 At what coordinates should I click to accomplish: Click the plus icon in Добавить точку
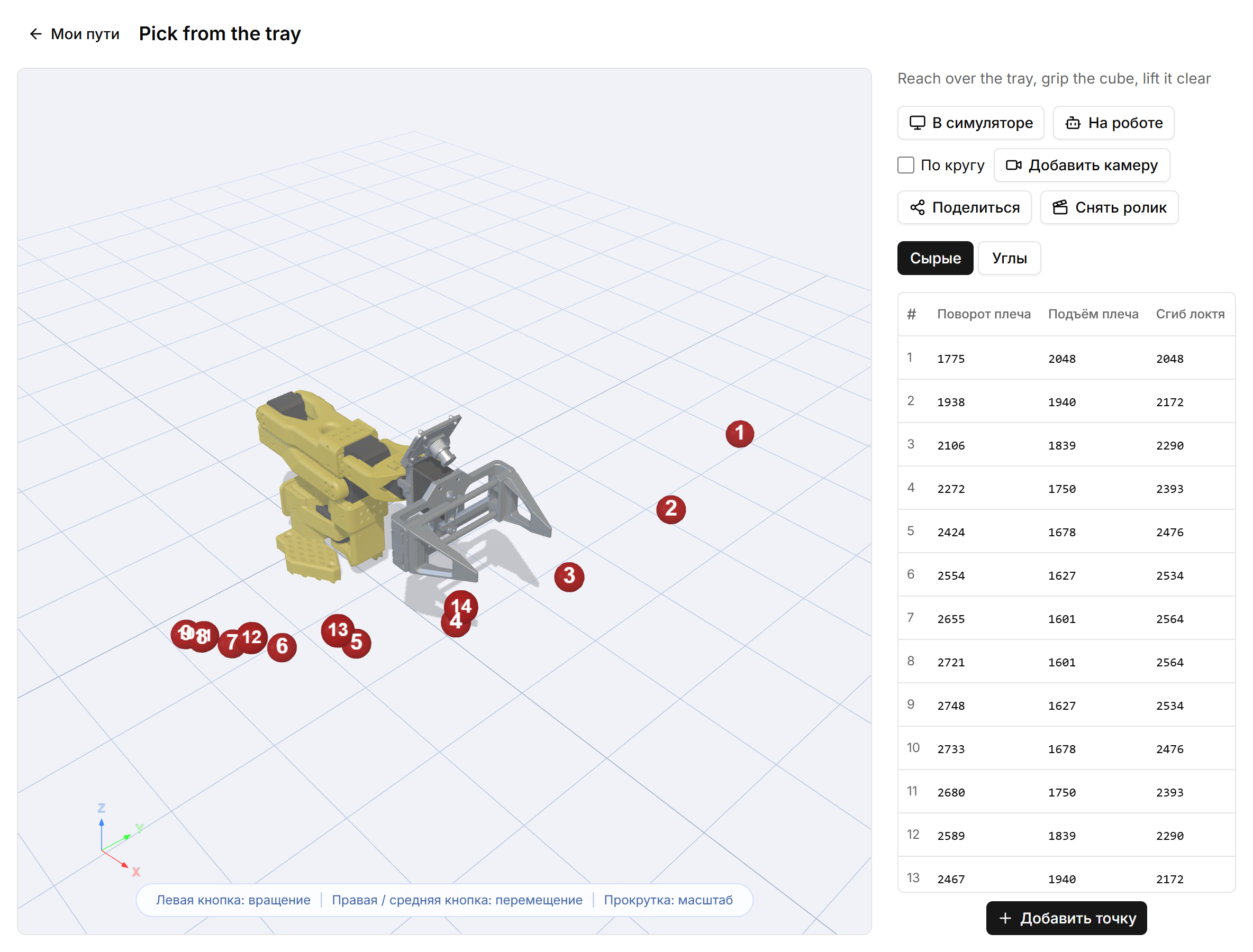1005,918
